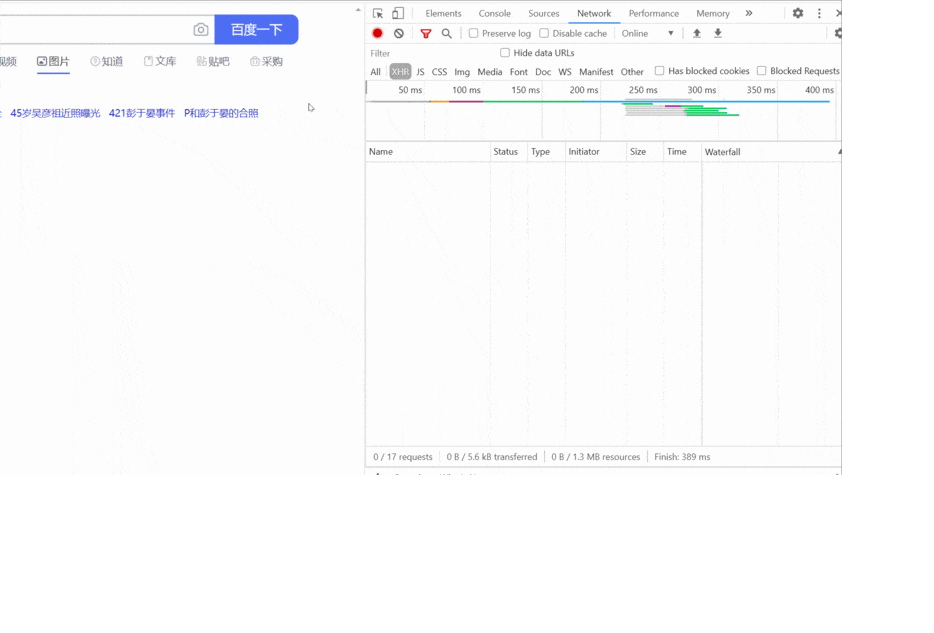
Task: Open DevTools settings gear icon
Action: pyautogui.click(x=798, y=13)
